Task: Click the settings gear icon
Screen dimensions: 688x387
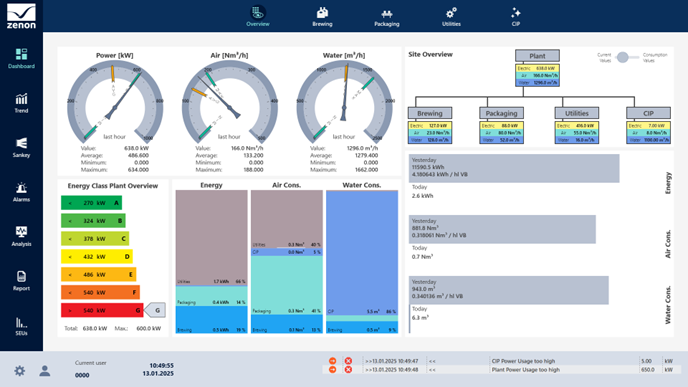Action: click(19, 371)
